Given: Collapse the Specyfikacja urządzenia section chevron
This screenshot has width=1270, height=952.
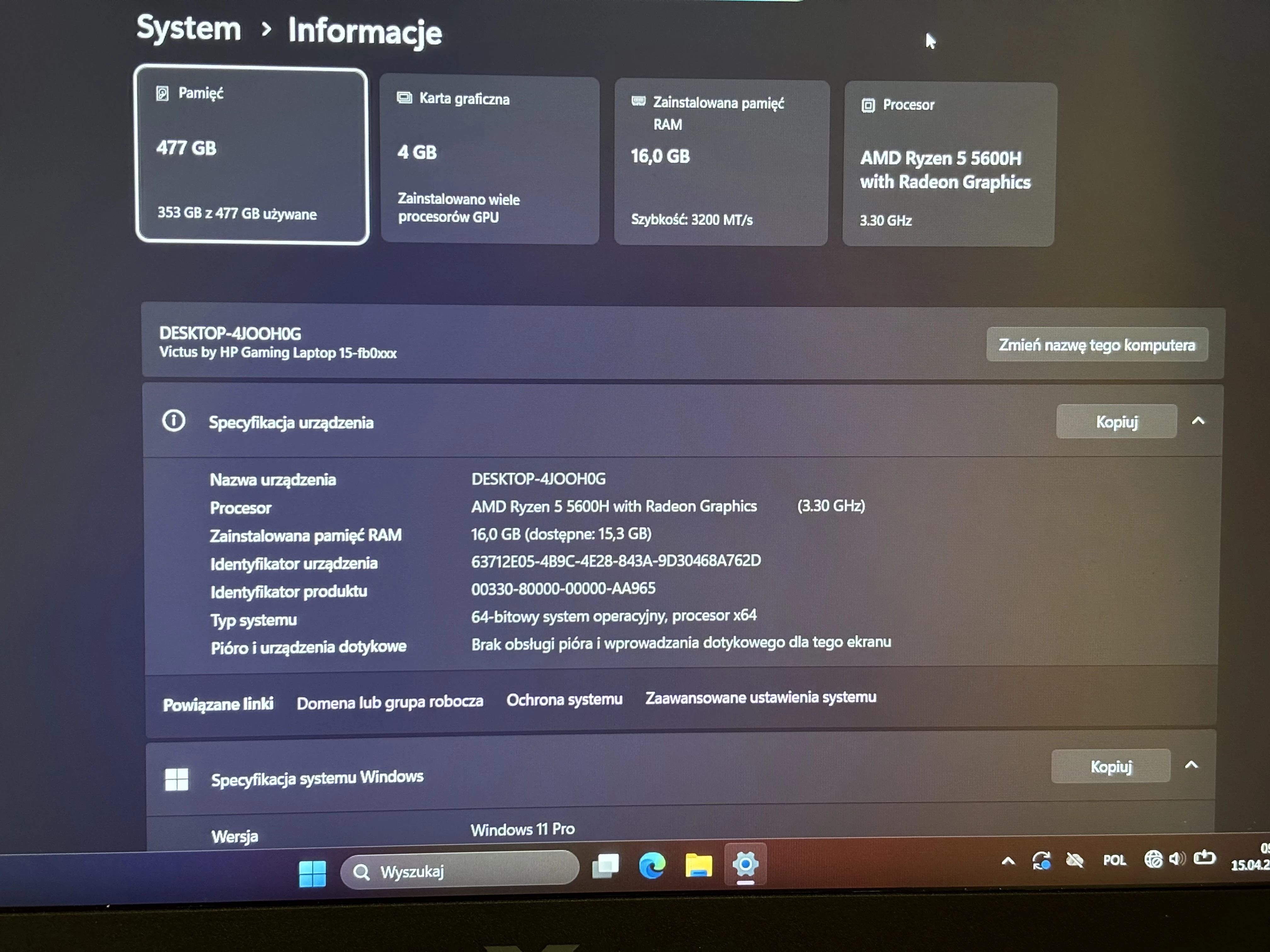Looking at the screenshot, I should [x=1198, y=421].
